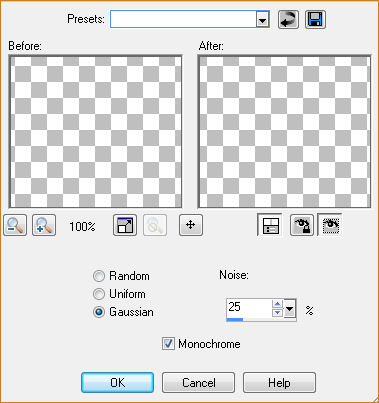379x403 pixels.
Task: Increase Noise with the up spinner arrow
Action: (x=277, y=304)
